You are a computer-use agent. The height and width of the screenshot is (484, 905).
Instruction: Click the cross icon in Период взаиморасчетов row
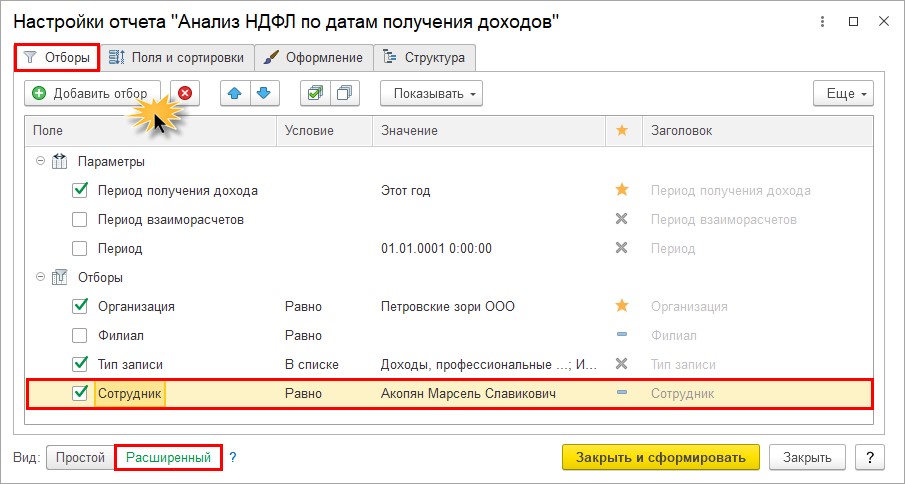(622, 219)
